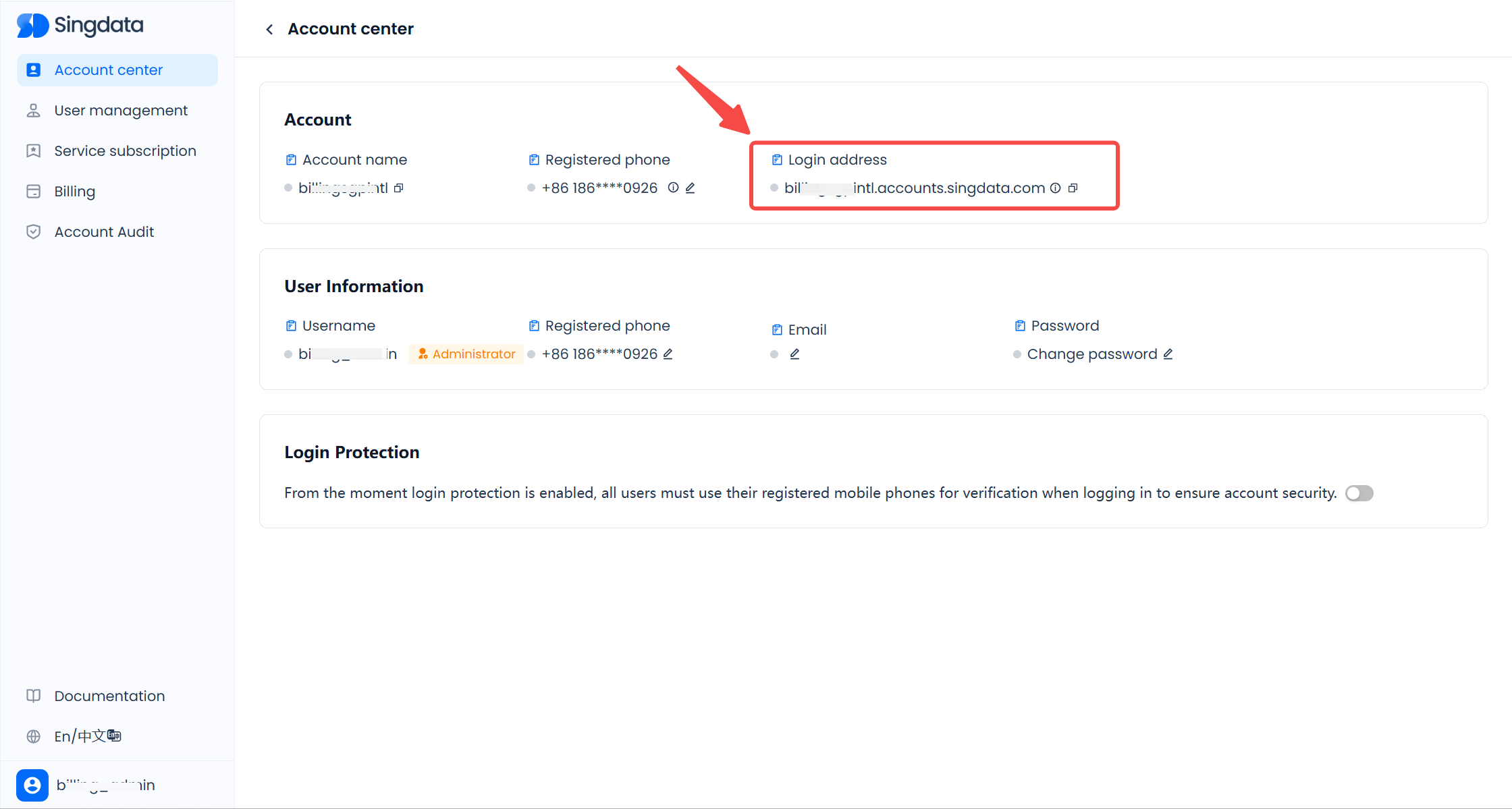
Task: Edit the user email address
Action: 794,354
